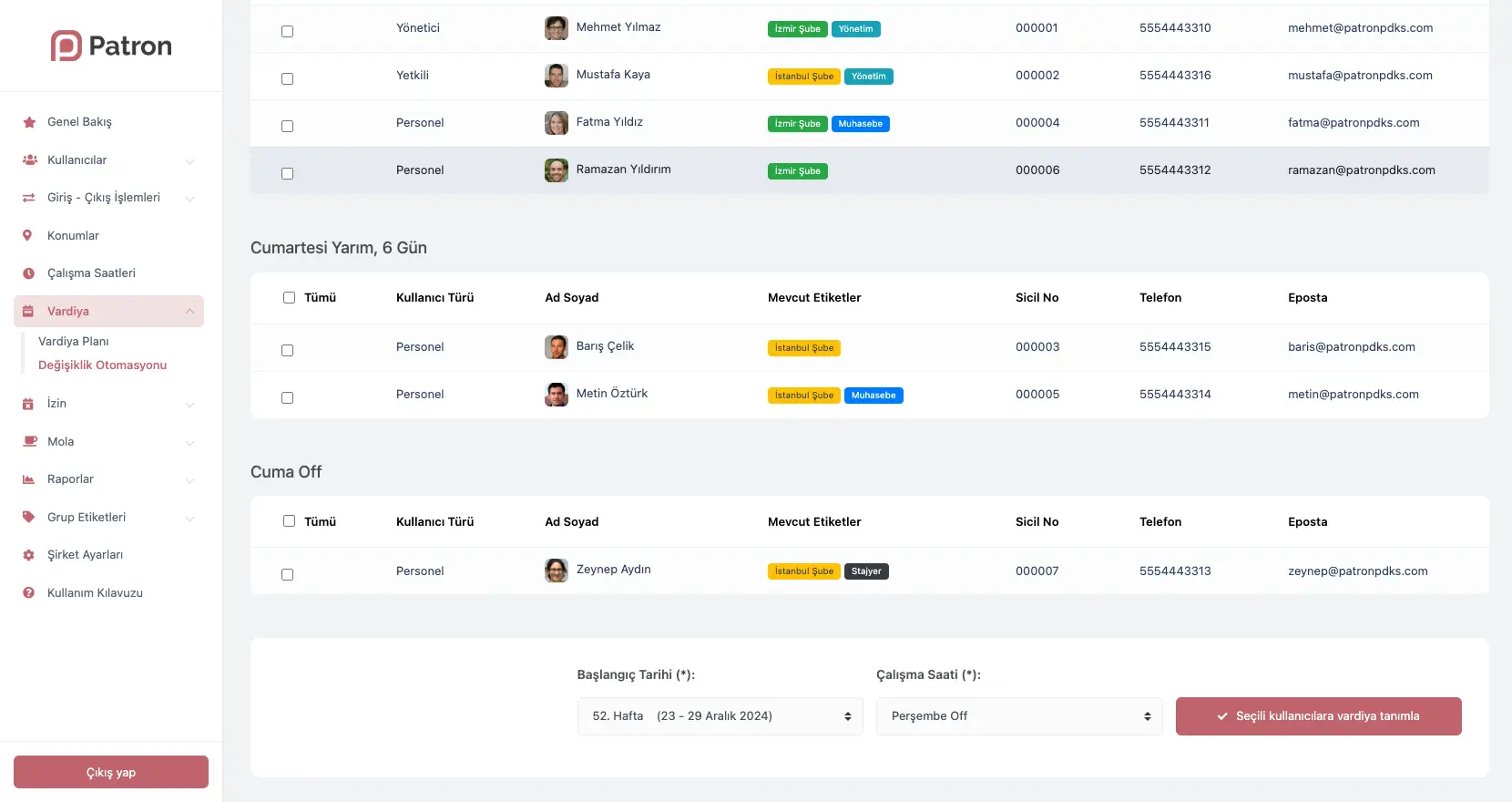Check the box for Ramazan Yıldırım
The height and width of the screenshot is (802, 1512).
click(x=287, y=173)
